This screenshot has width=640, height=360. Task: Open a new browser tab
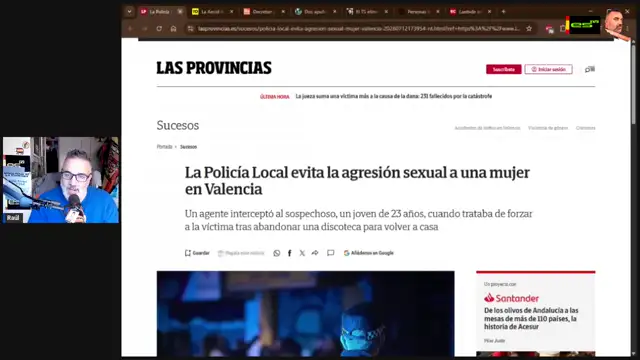(503, 12)
